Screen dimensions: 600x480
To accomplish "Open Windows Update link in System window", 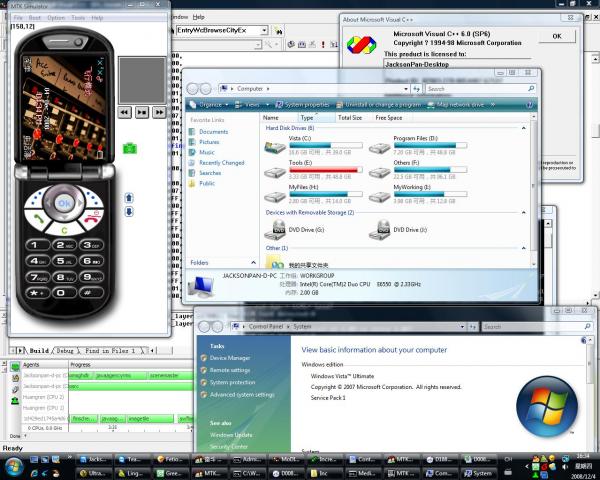I will (x=231, y=435).
